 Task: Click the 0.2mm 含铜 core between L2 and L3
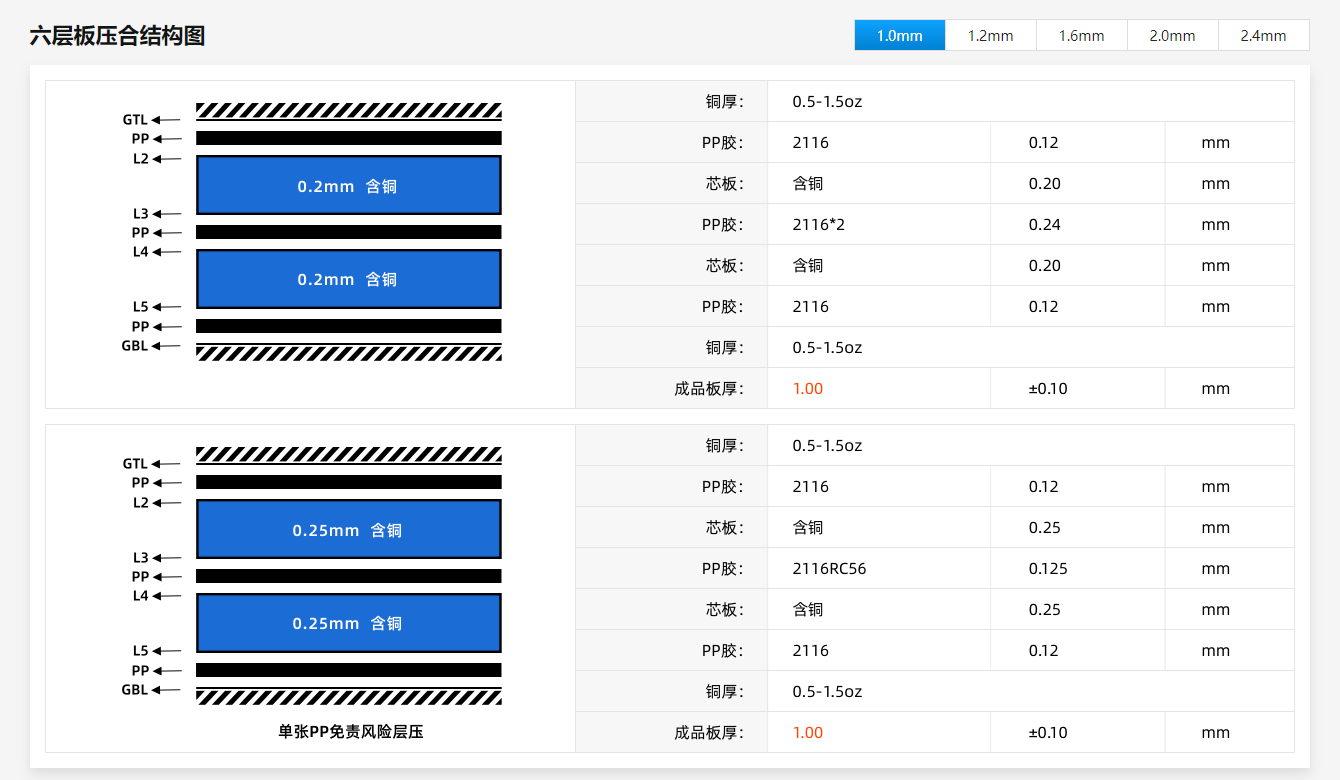(348, 186)
